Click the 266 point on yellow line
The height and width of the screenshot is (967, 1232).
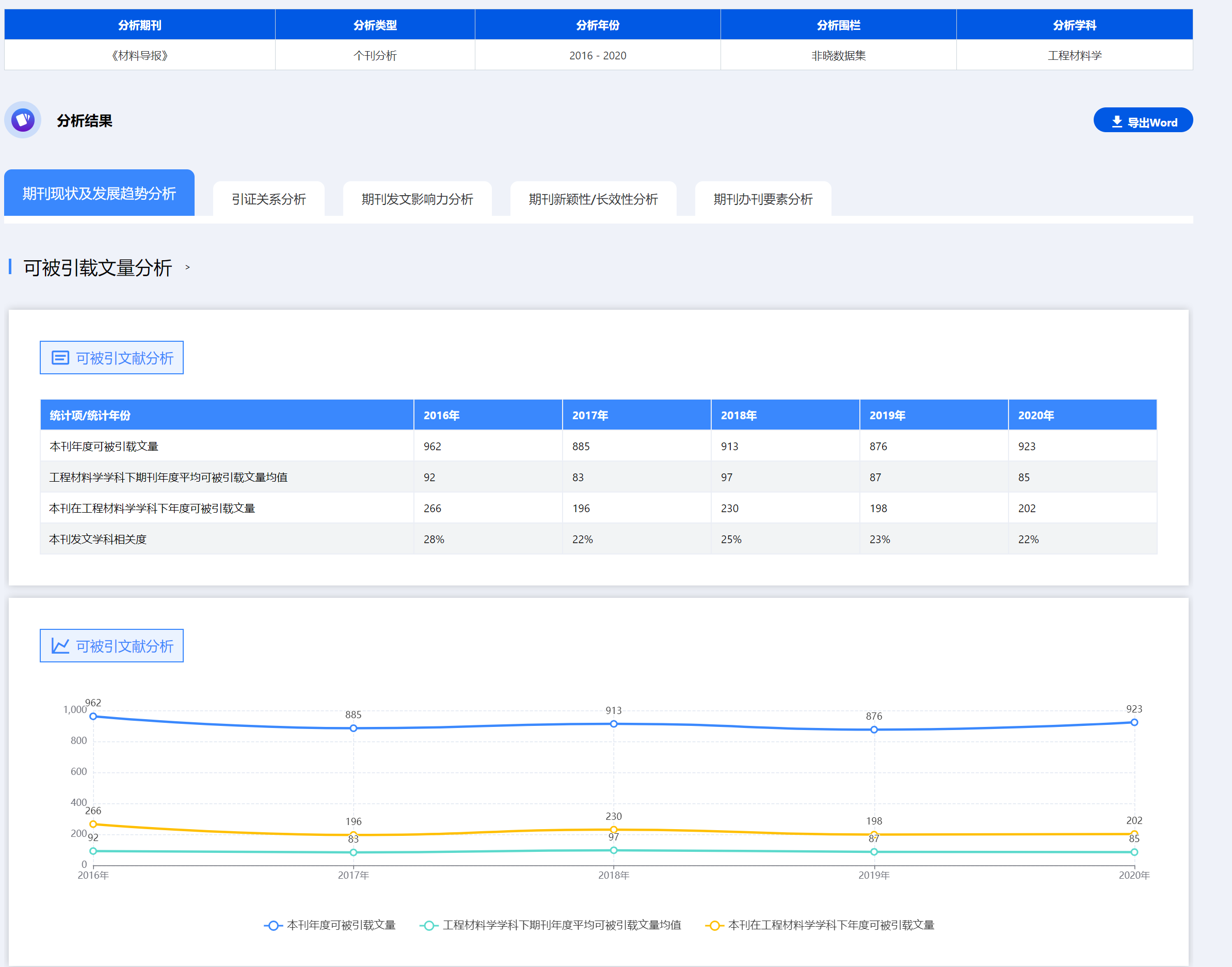(x=93, y=824)
